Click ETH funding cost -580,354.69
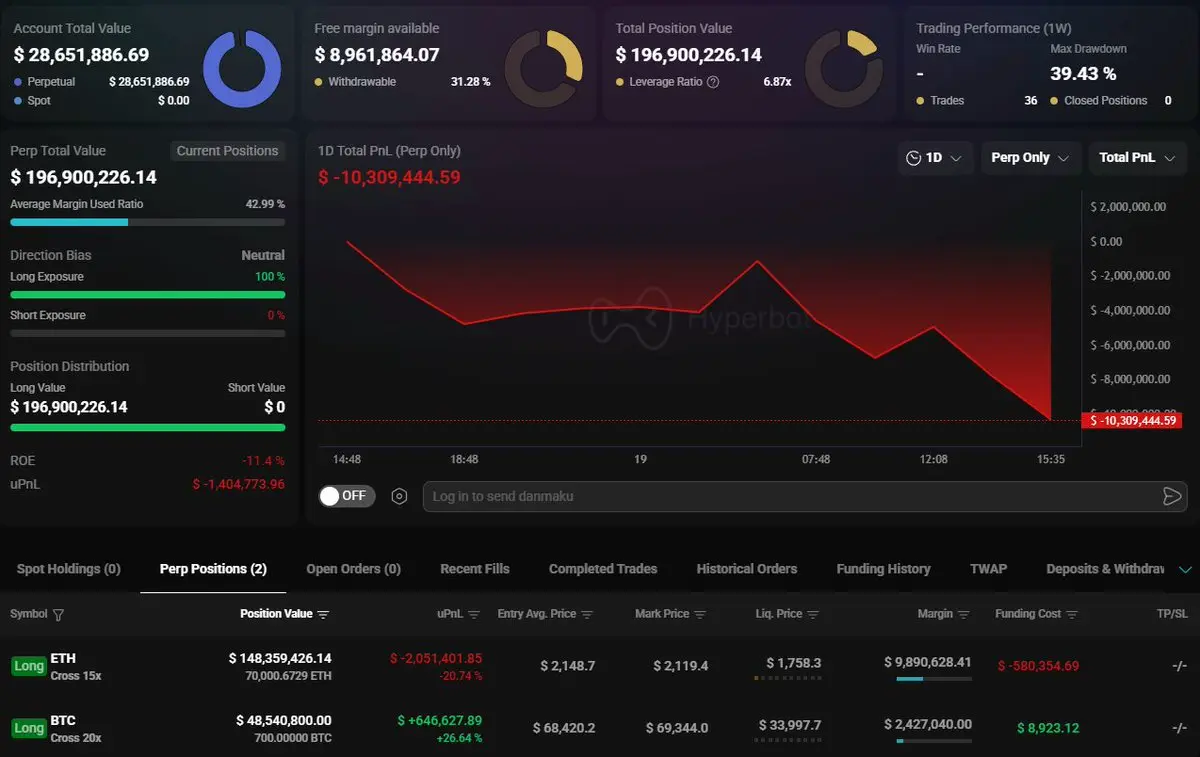 click(1038, 666)
